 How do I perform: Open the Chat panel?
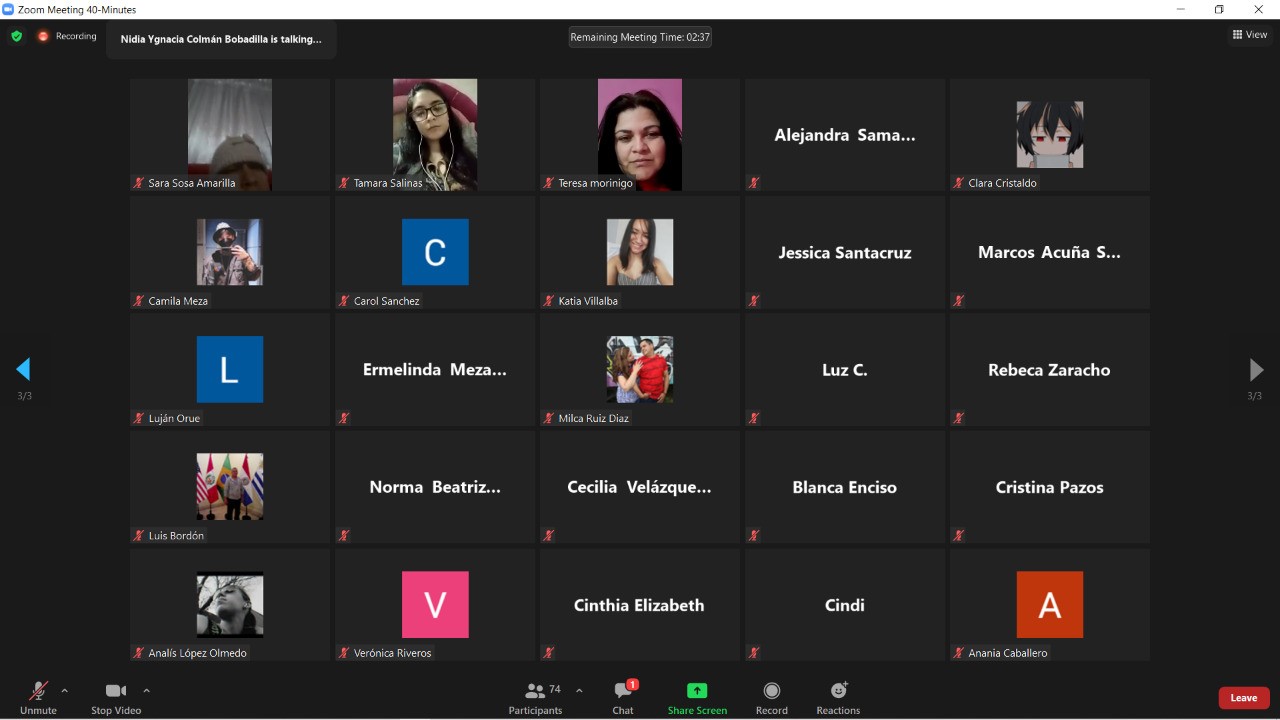[x=623, y=697]
